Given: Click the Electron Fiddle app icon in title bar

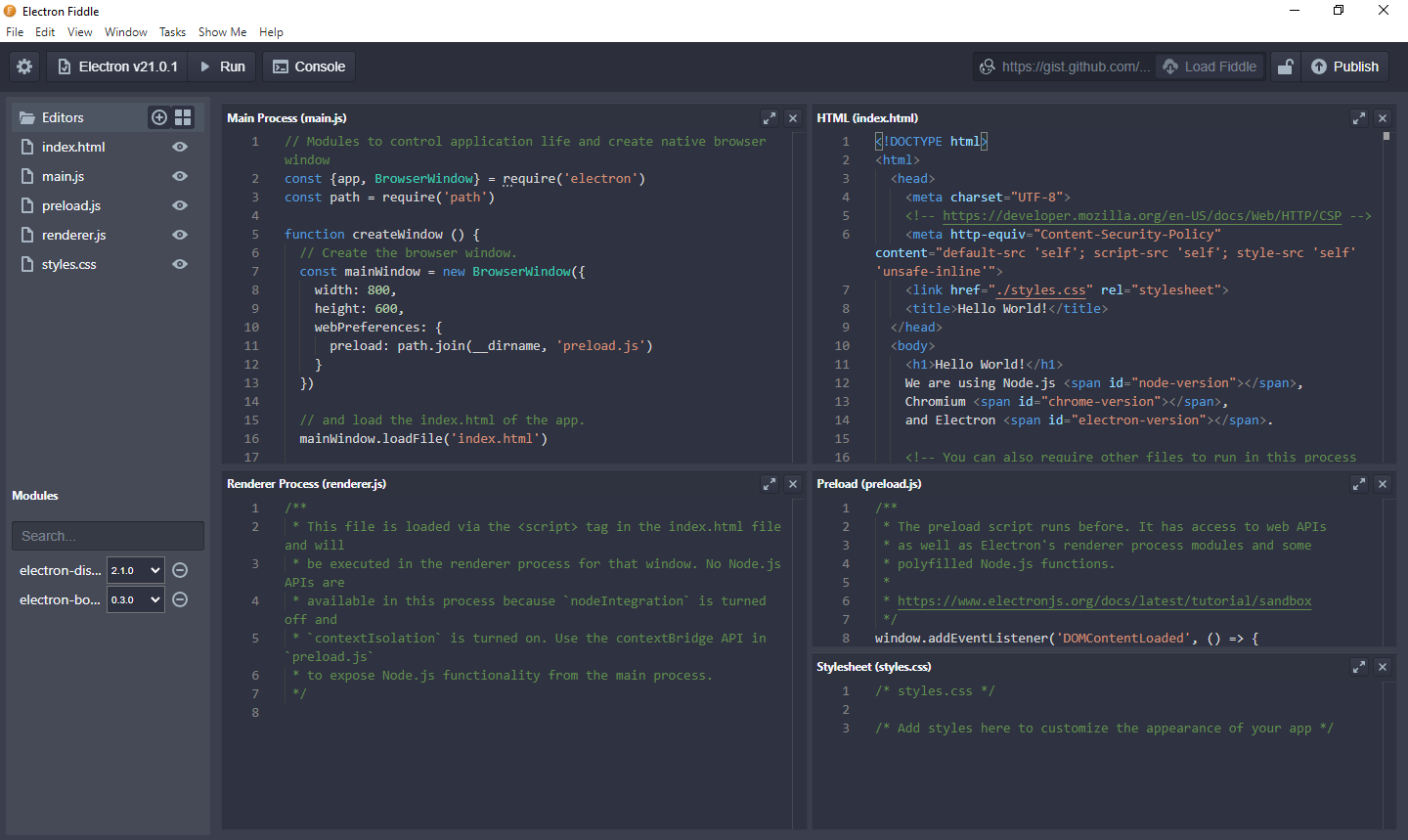Looking at the screenshot, I should 11,11.
